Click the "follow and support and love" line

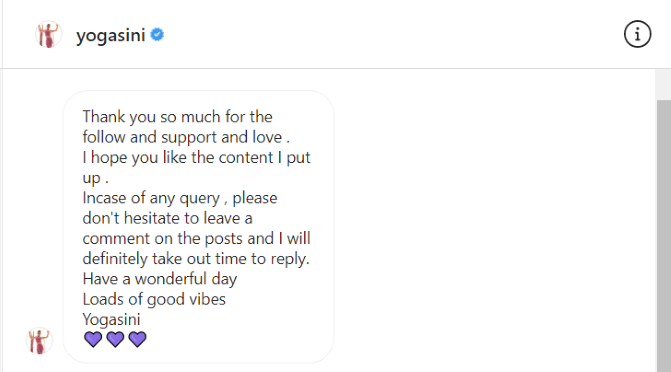186,137
